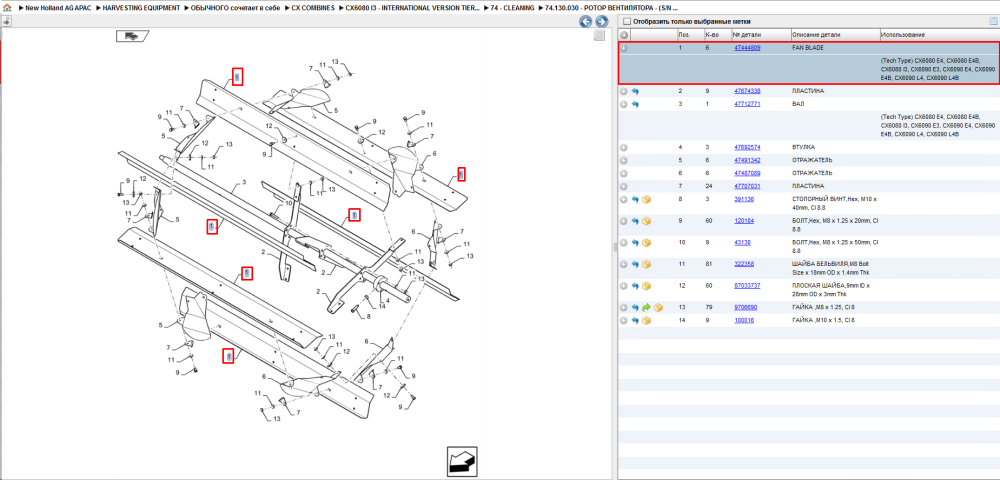Click the green arrow icon for part 9706690

646,307
